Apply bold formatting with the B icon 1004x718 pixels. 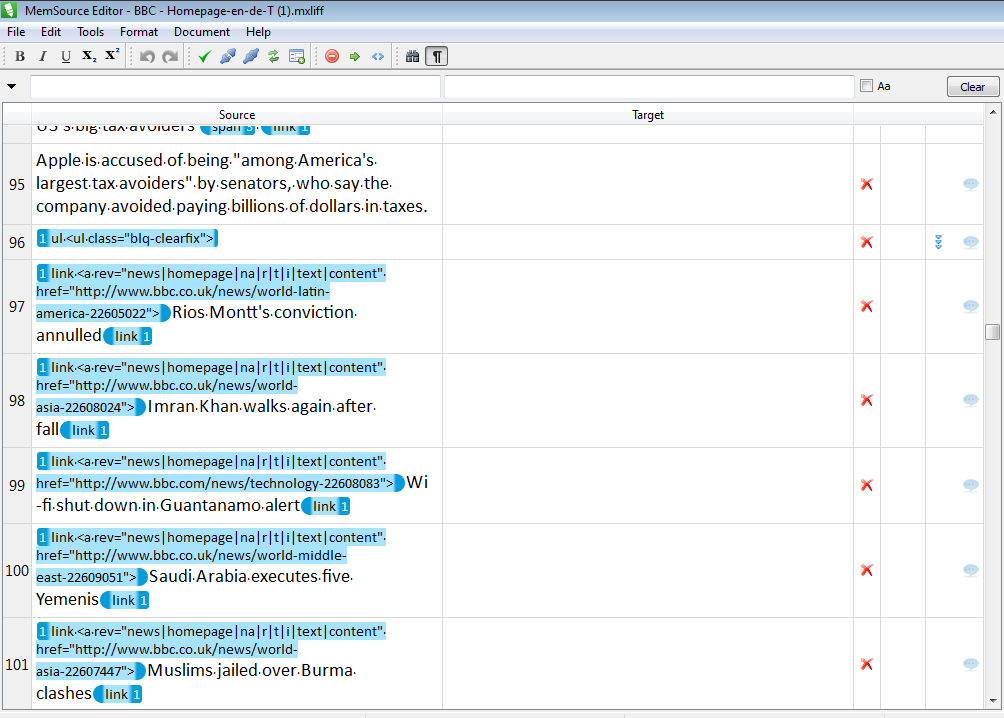point(20,56)
